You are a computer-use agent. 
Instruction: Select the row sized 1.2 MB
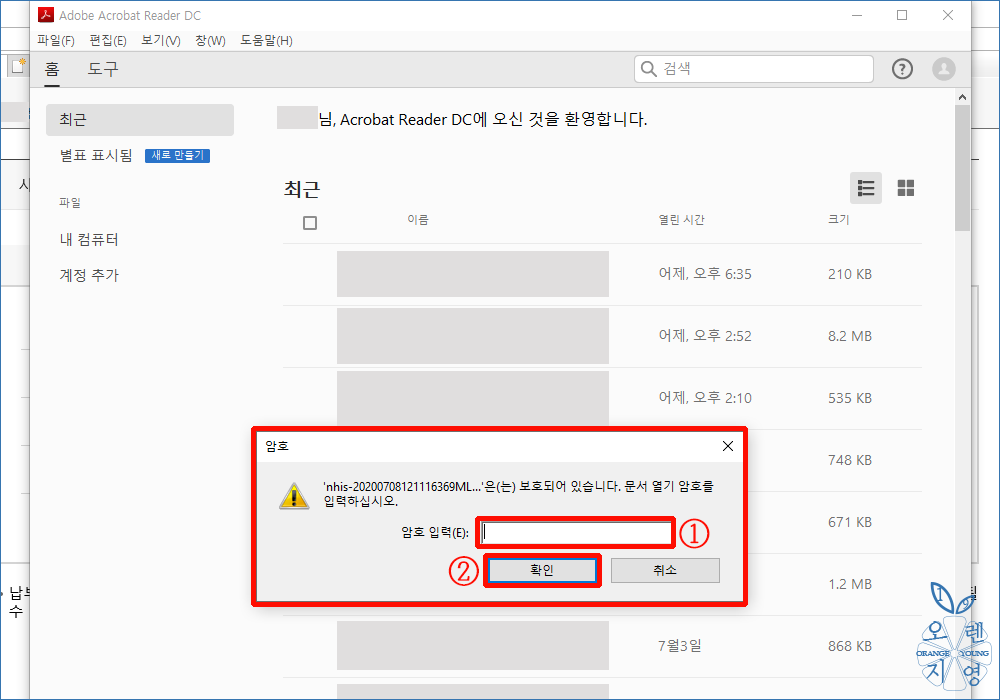pyautogui.click(x=834, y=584)
